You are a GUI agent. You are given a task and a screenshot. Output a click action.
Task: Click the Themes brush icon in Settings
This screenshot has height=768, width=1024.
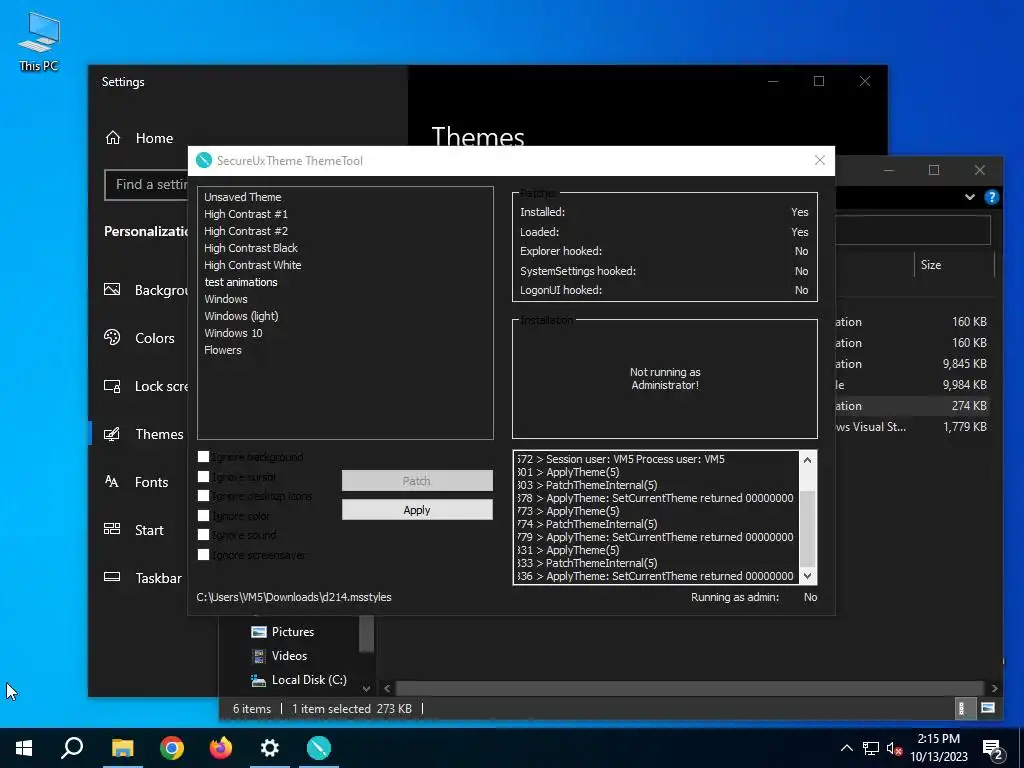pos(112,434)
